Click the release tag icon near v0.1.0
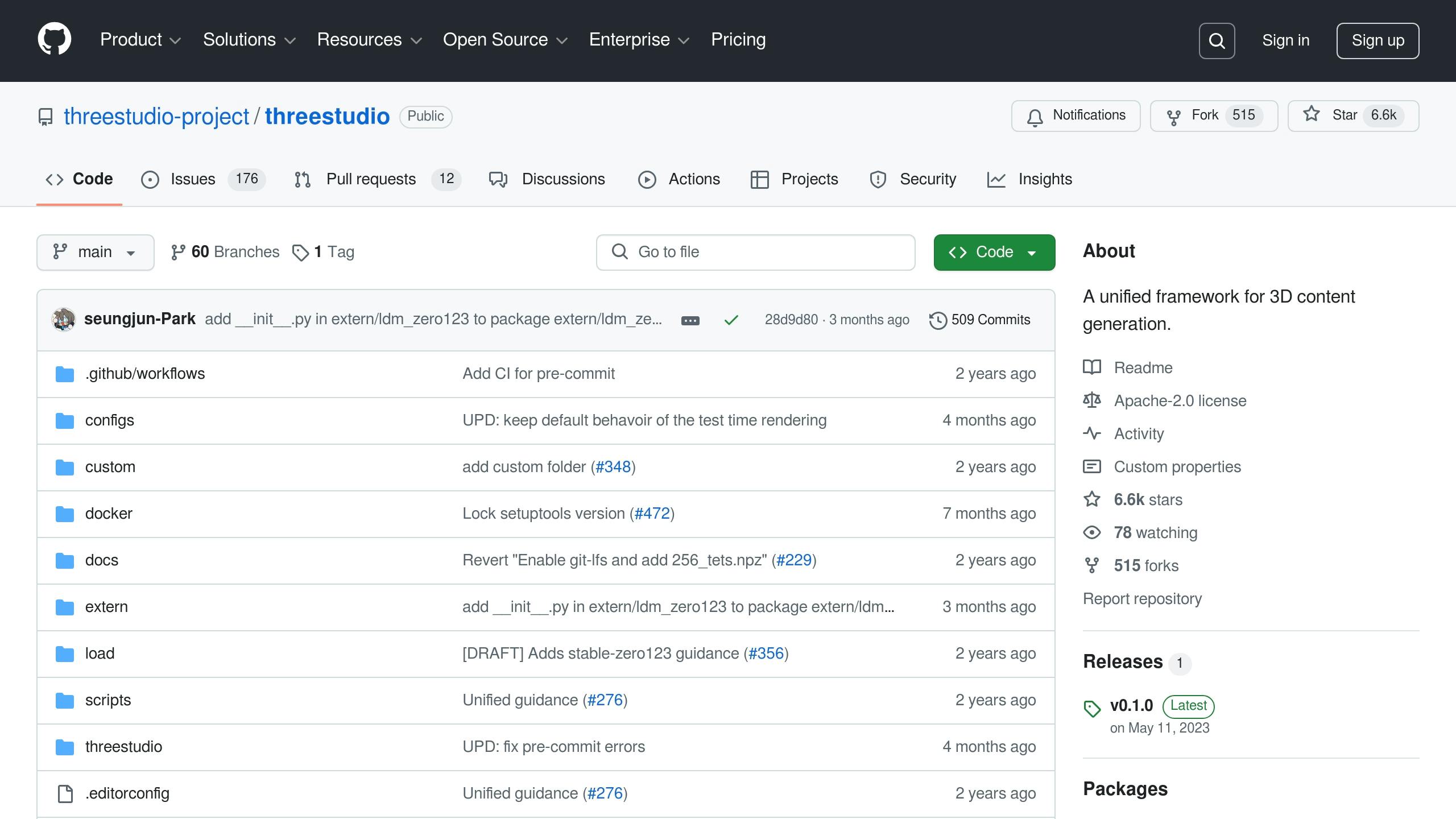The width and height of the screenshot is (1456, 819). tap(1092, 709)
